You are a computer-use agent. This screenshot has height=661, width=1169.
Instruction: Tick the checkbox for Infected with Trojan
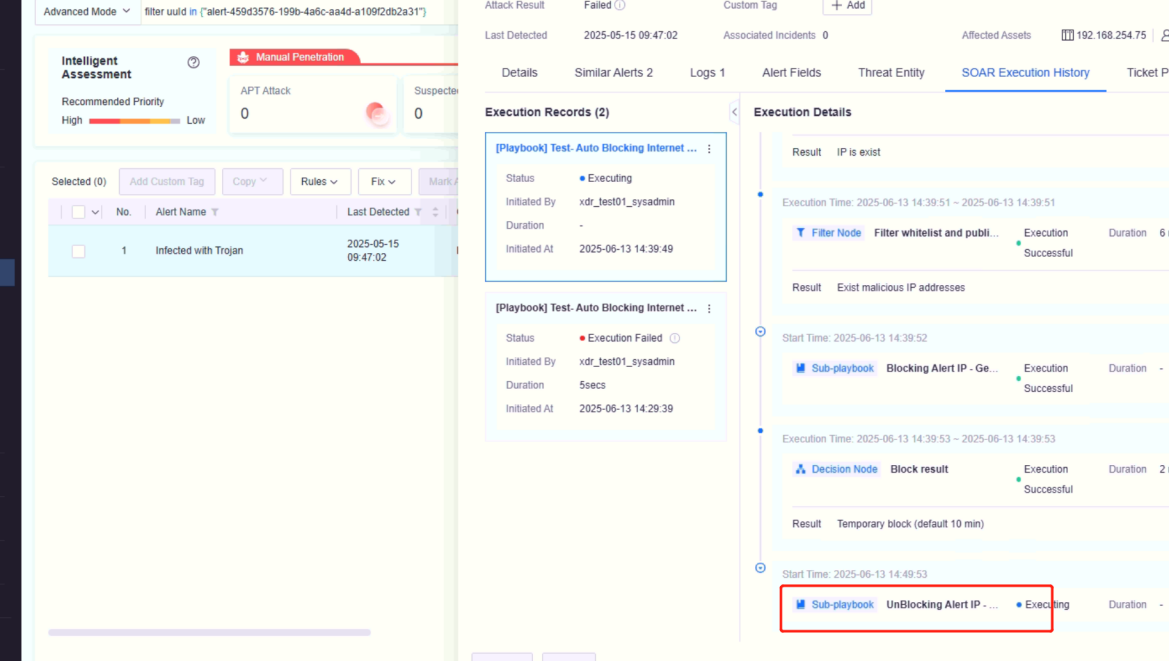(78, 251)
